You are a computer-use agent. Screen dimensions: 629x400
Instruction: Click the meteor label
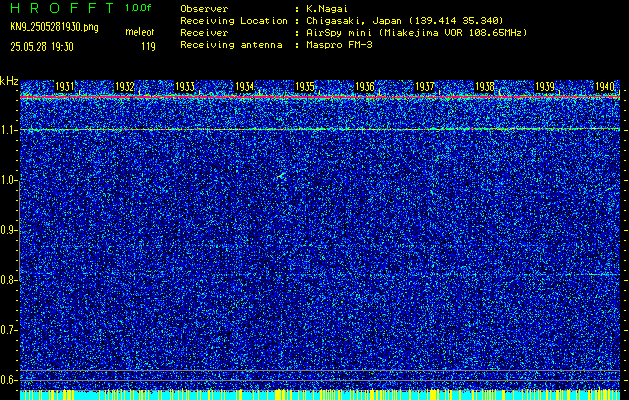140,32
